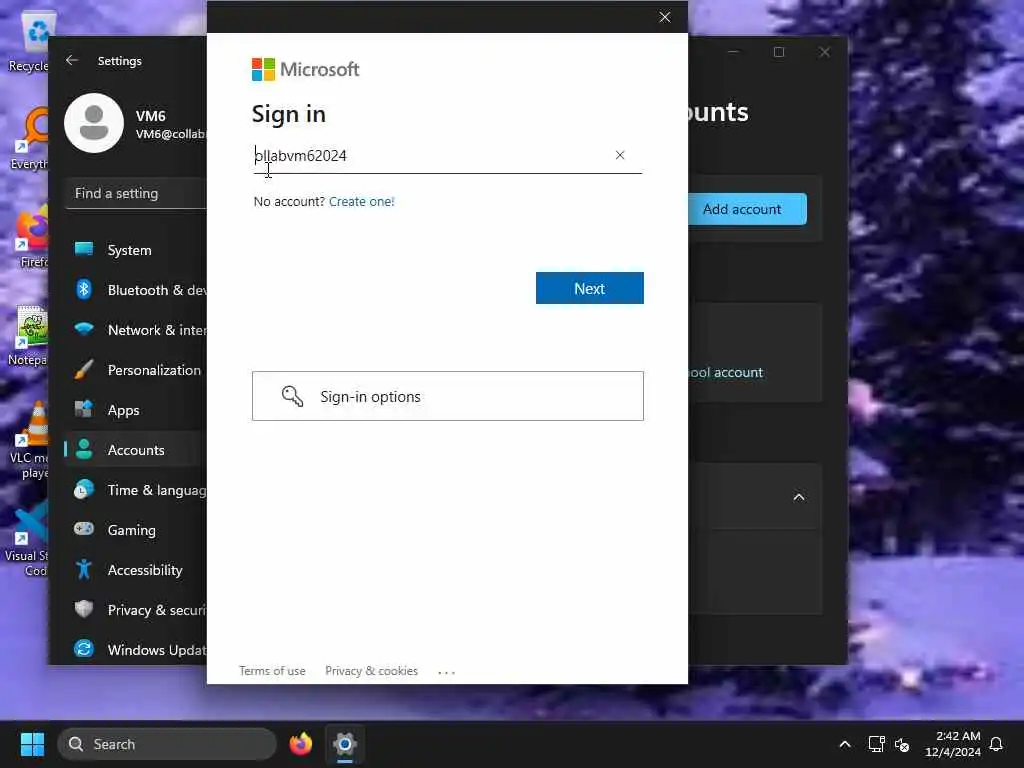This screenshot has width=1024, height=768.
Task: Open Sign-in options
Action: point(447,396)
